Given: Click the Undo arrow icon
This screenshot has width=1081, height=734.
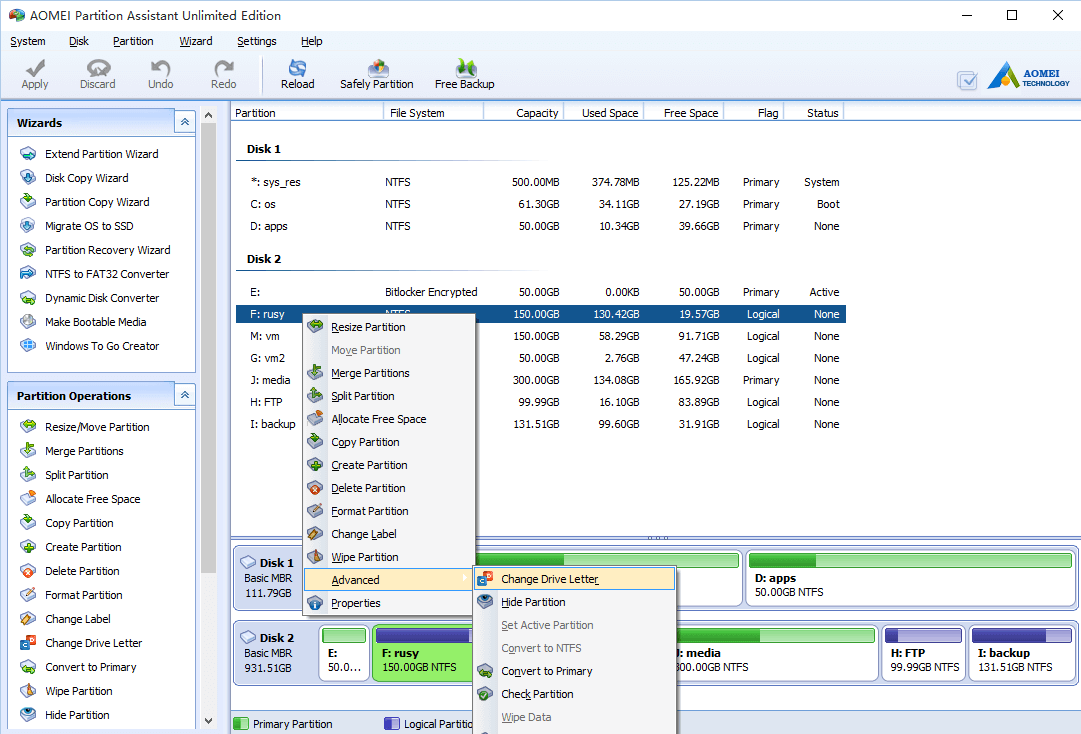Looking at the screenshot, I should tap(161, 68).
